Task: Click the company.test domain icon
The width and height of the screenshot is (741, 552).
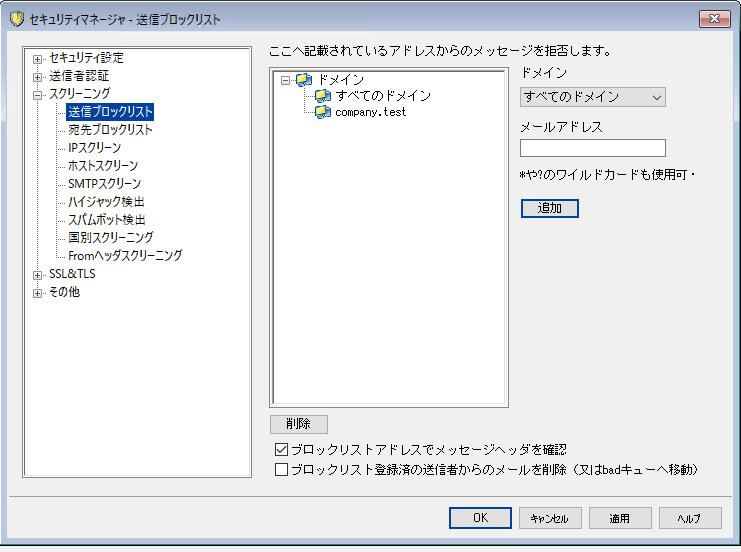Action: click(x=322, y=112)
